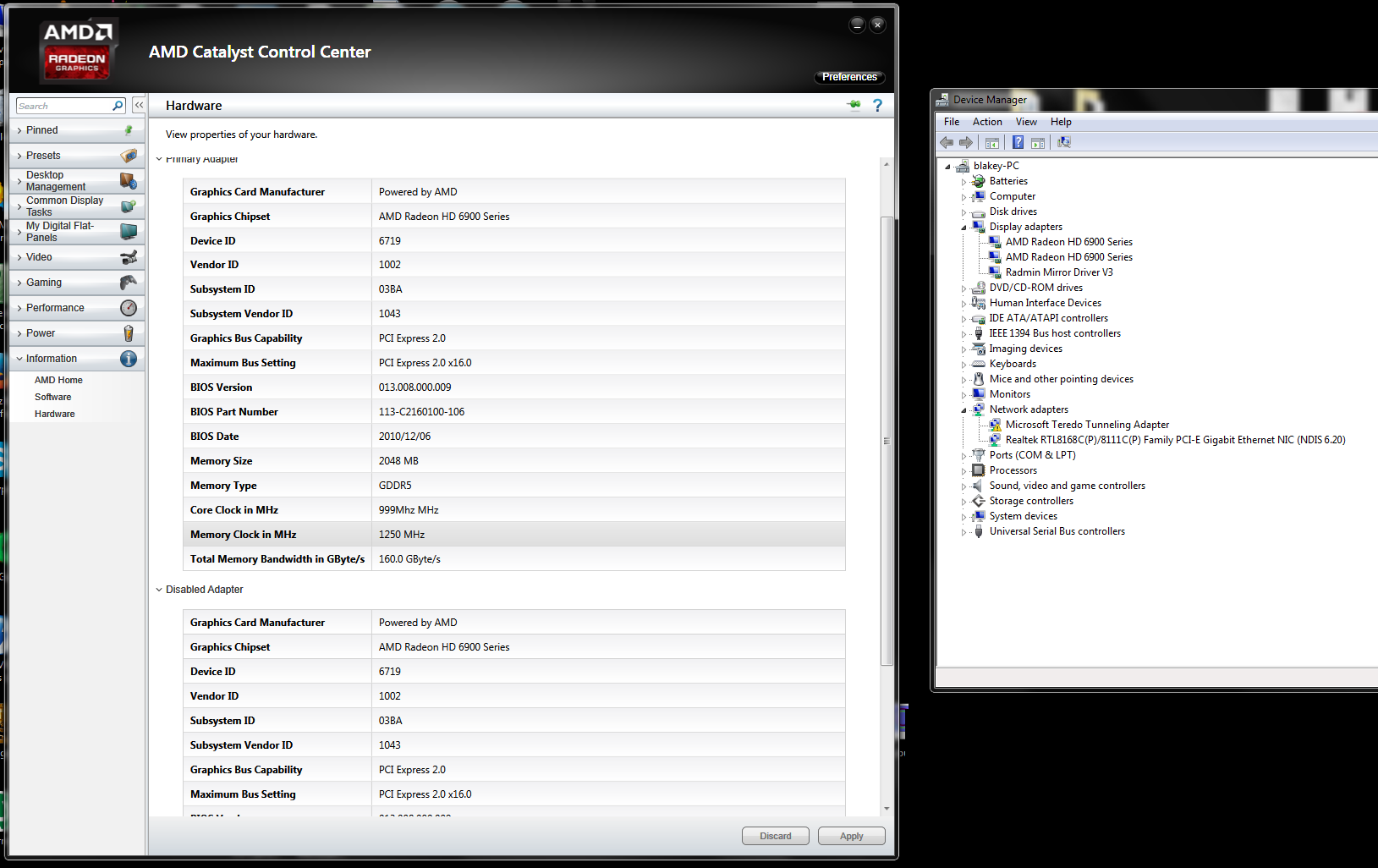Click Show/Hide Console Tree in Device Manager toolbar
Image resolution: width=1378 pixels, height=868 pixels.
tap(992, 142)
